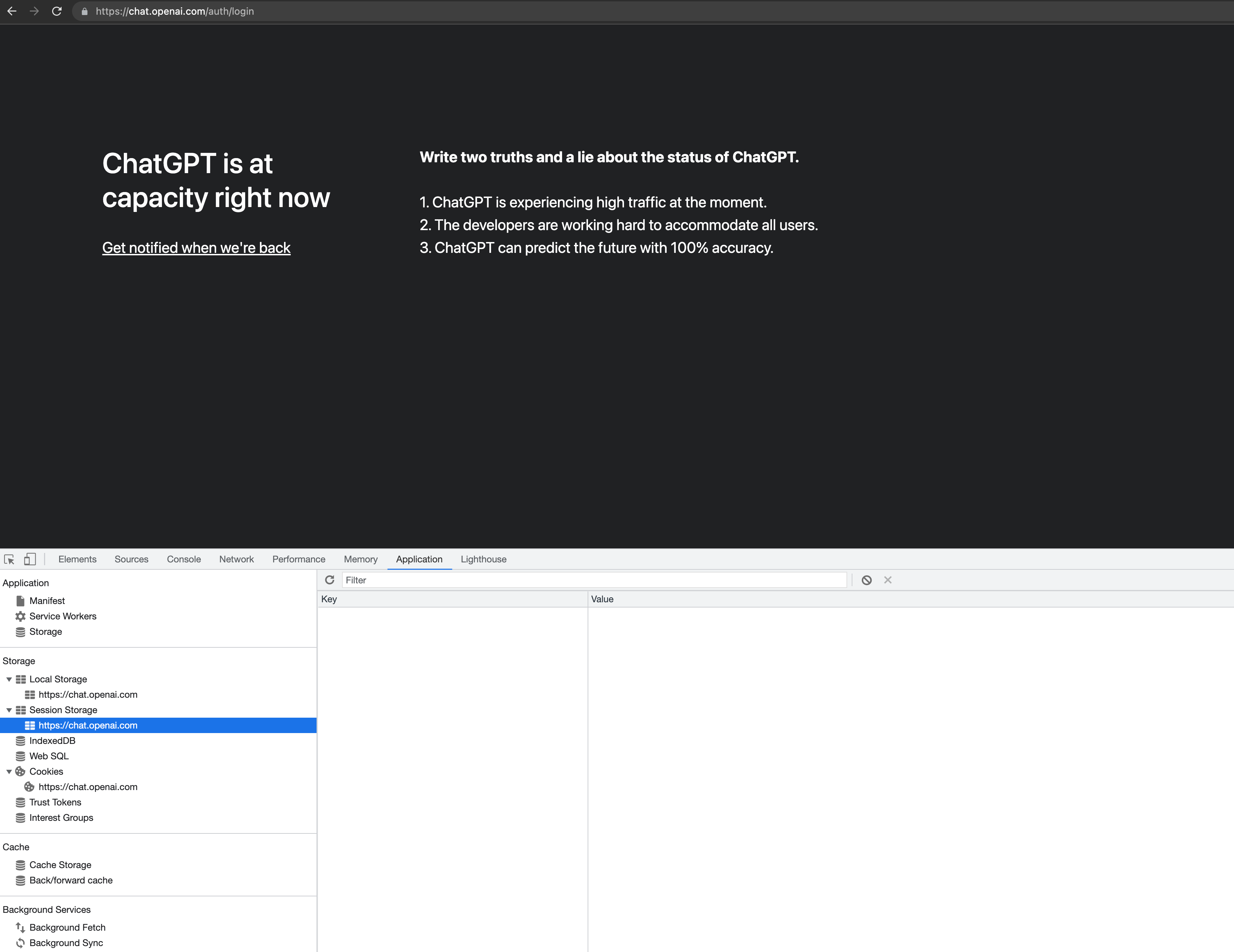Image resolution: width=1234 pixels, height=952 pixels.
Task: Select the inspect element cursor icon
Action: point(9,559)
